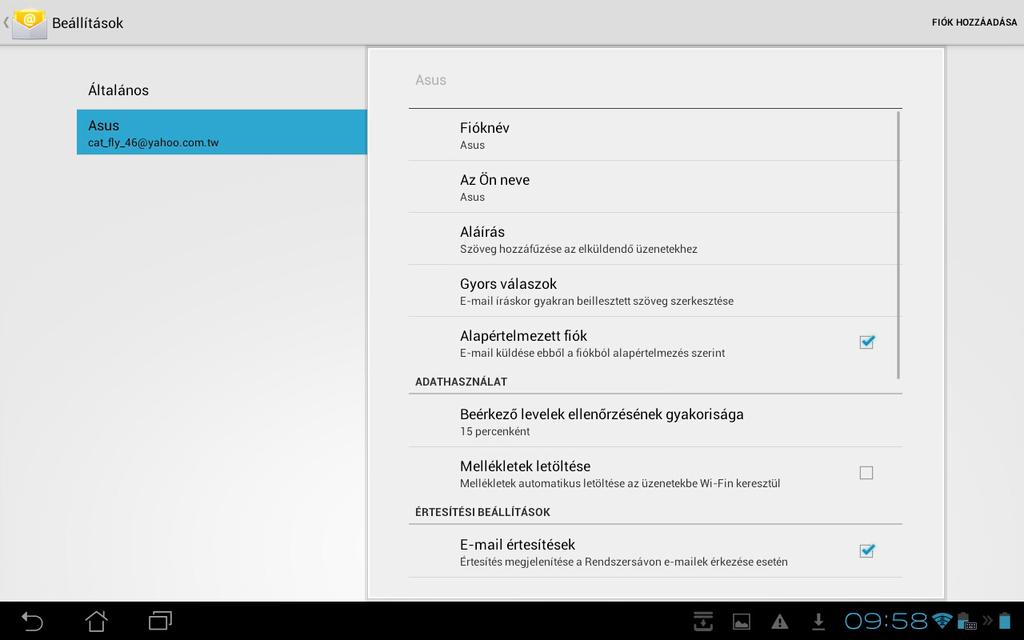Enable the Mellékletek letöltése checkbox
The height and width of the screenshot is (640, 1024).
point(866,473)
